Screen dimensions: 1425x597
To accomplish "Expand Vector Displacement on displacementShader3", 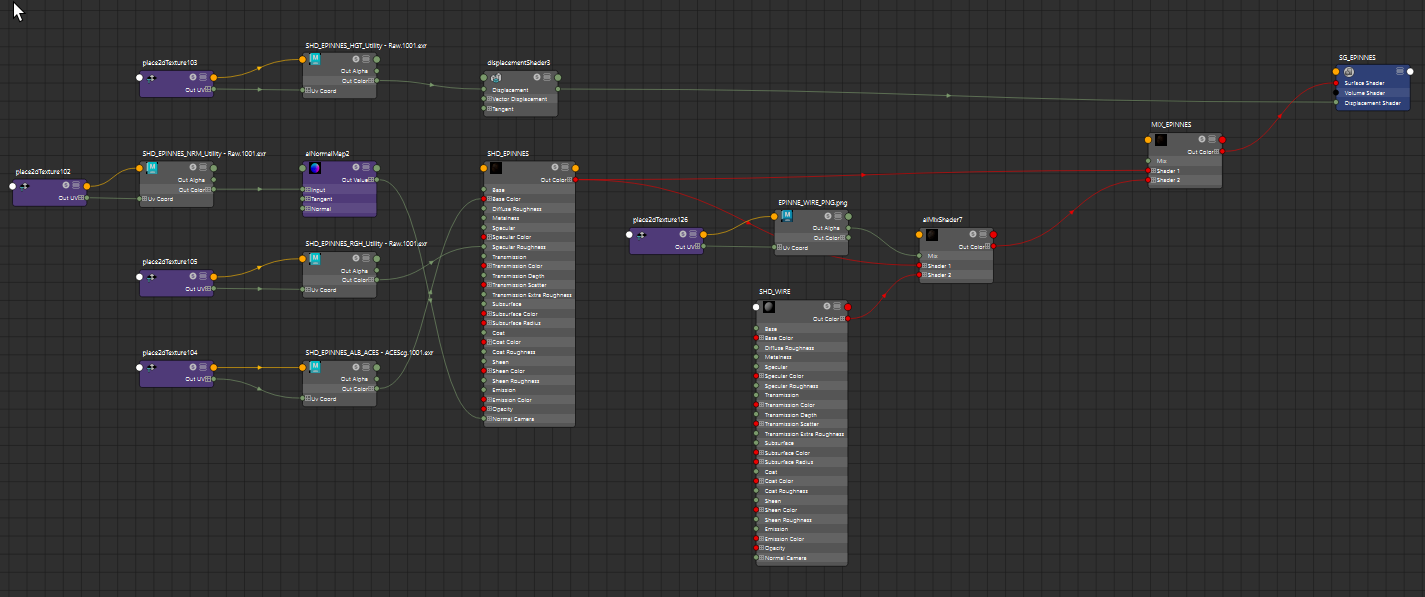I will coord(489,99).
